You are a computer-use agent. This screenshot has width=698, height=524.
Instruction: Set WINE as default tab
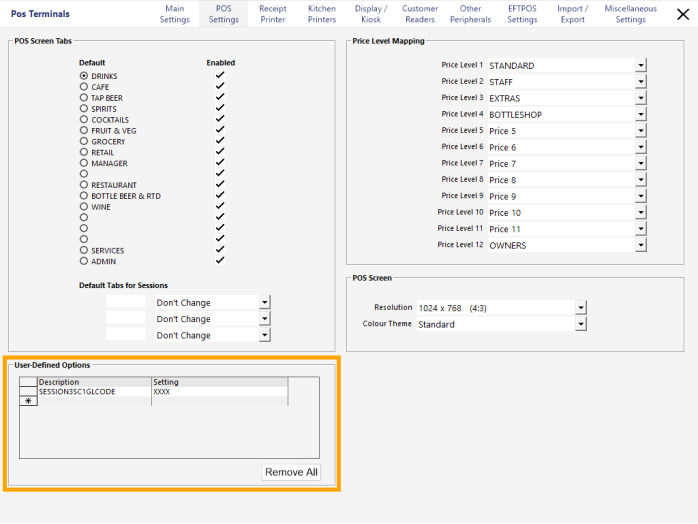[84, 207]
